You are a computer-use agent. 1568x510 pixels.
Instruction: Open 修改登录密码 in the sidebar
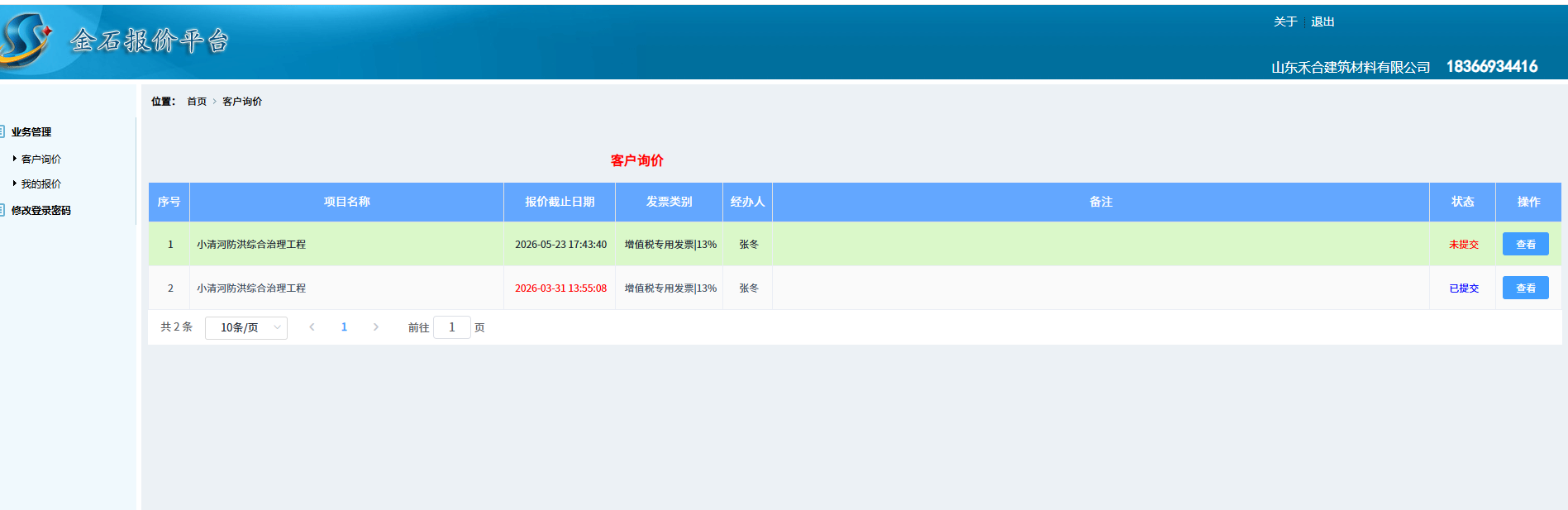tap(41, 211)
